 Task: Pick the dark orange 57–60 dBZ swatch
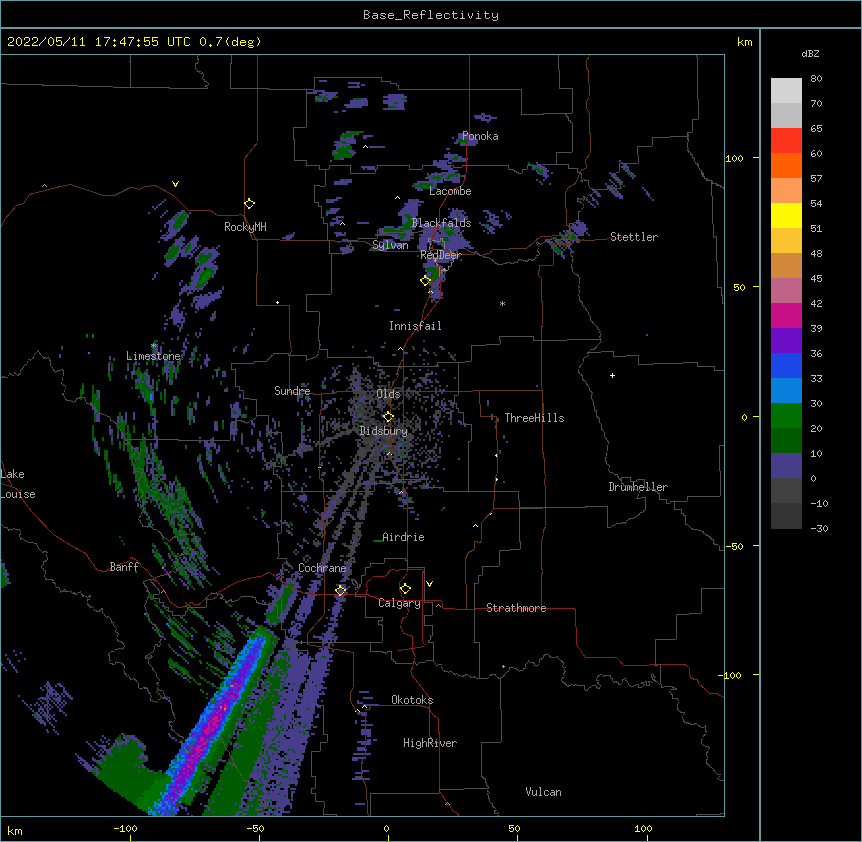(786, 165)
